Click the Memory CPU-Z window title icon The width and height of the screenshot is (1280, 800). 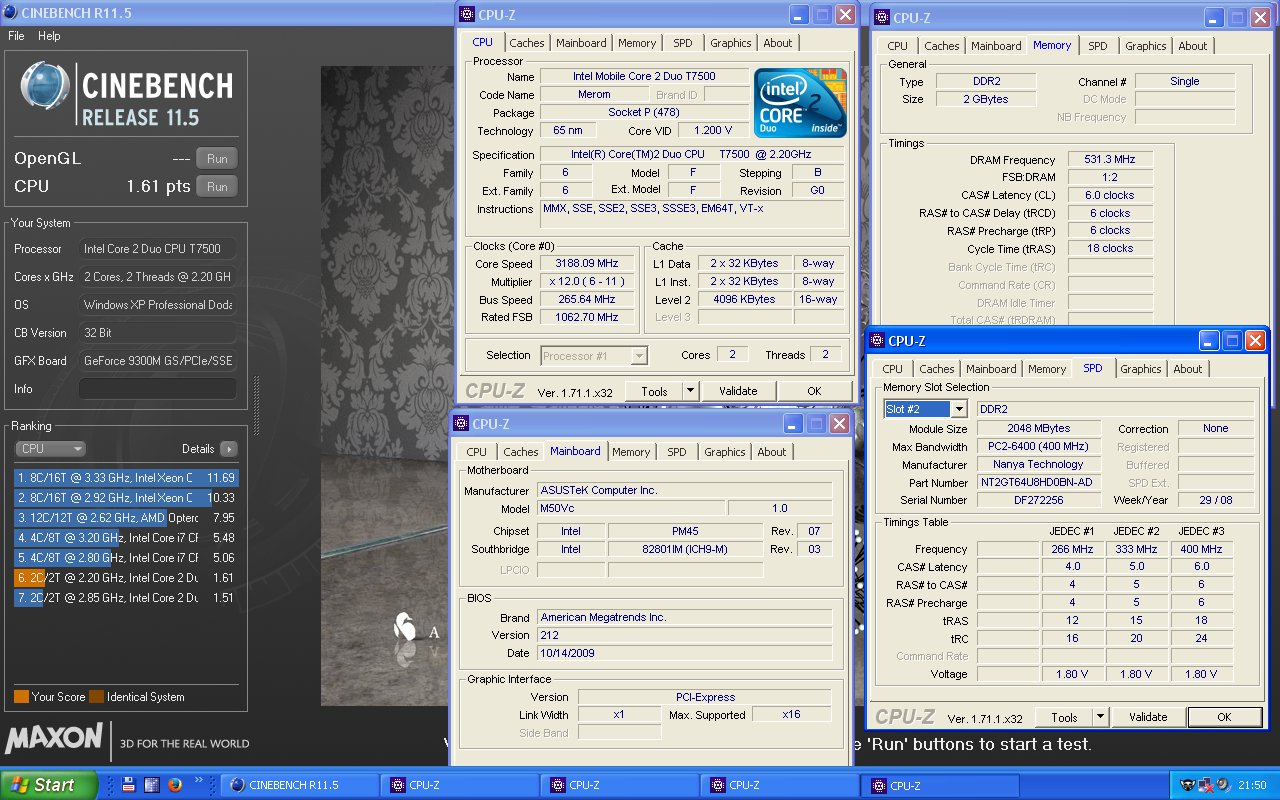(x=881, y=17)
